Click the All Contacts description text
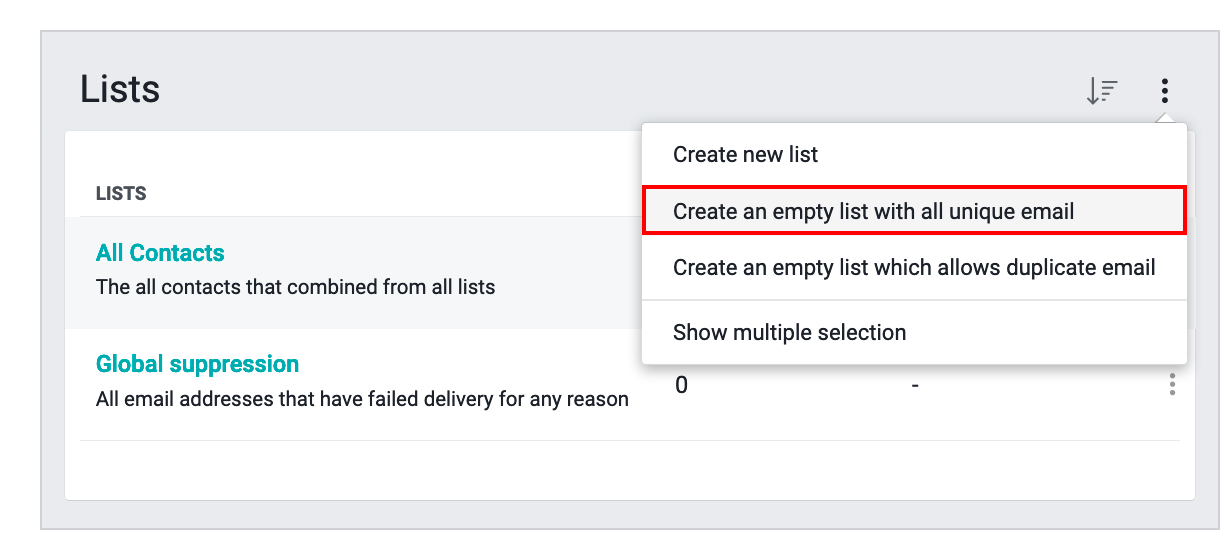 pos(295,287)
